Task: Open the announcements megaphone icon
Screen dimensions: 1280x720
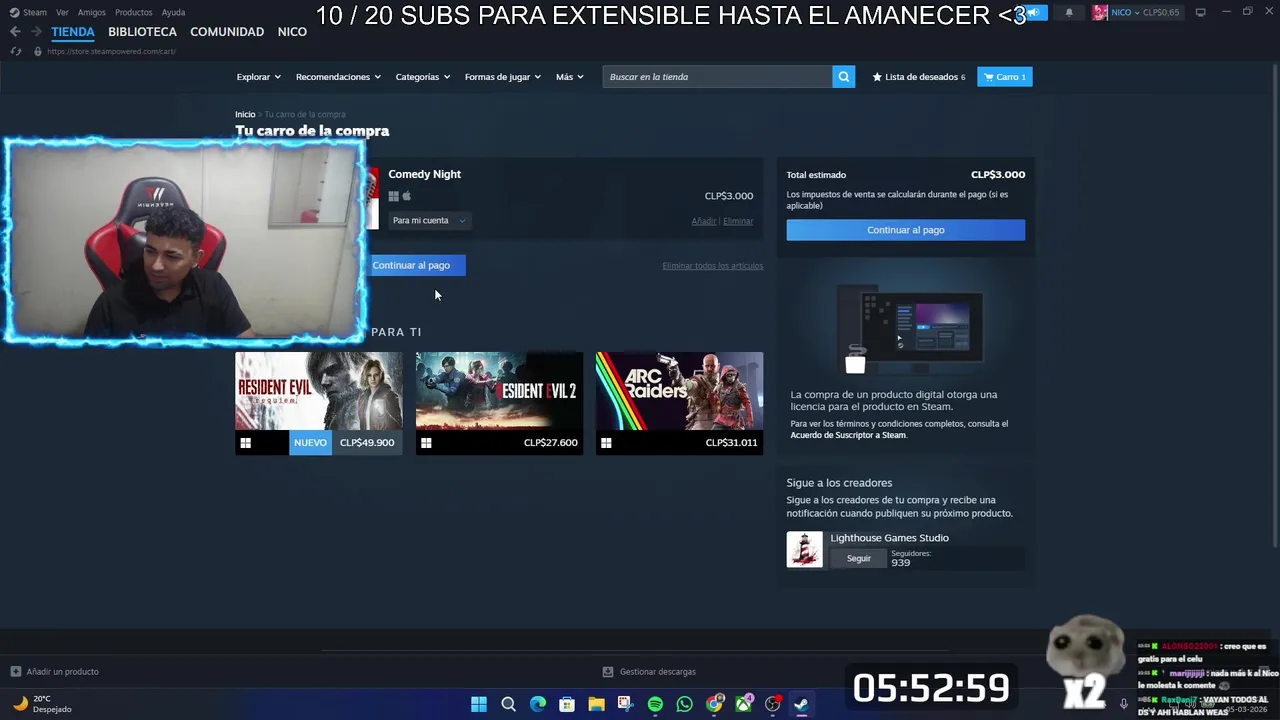Action: coord(1035,12)
